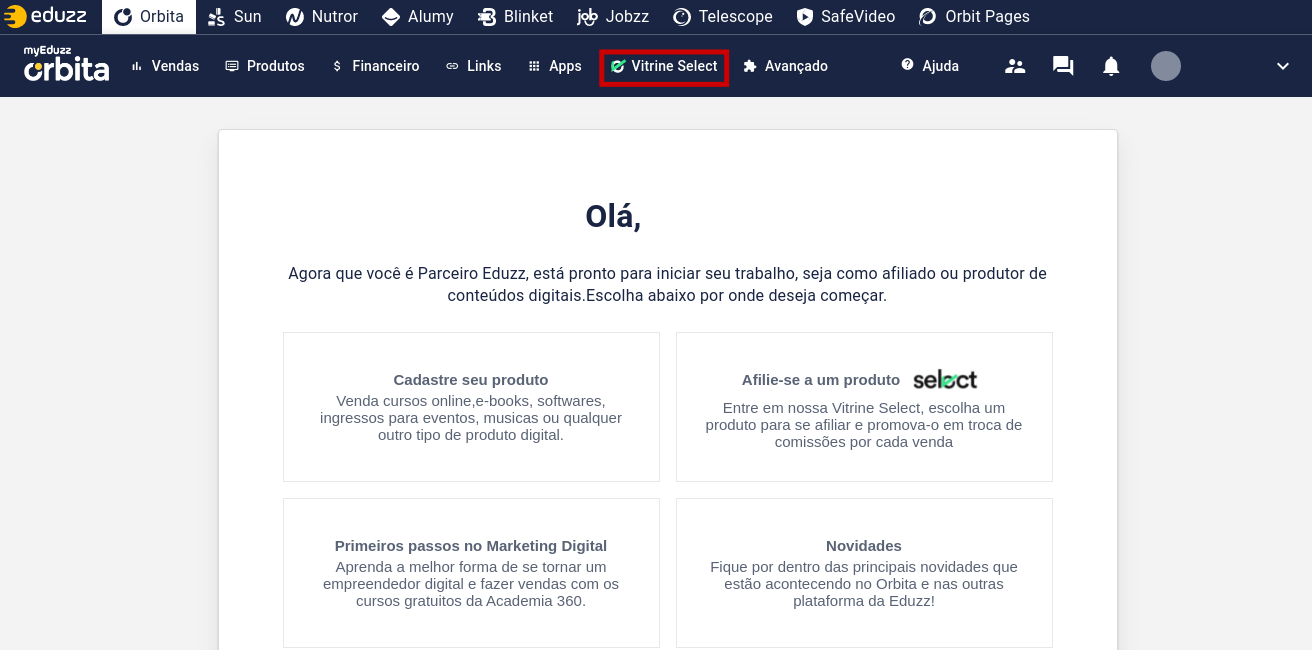Viewport: 1312px width, 651px height.
Task: Expand the account chevron menu
Action: click(x=1283, y=65)
